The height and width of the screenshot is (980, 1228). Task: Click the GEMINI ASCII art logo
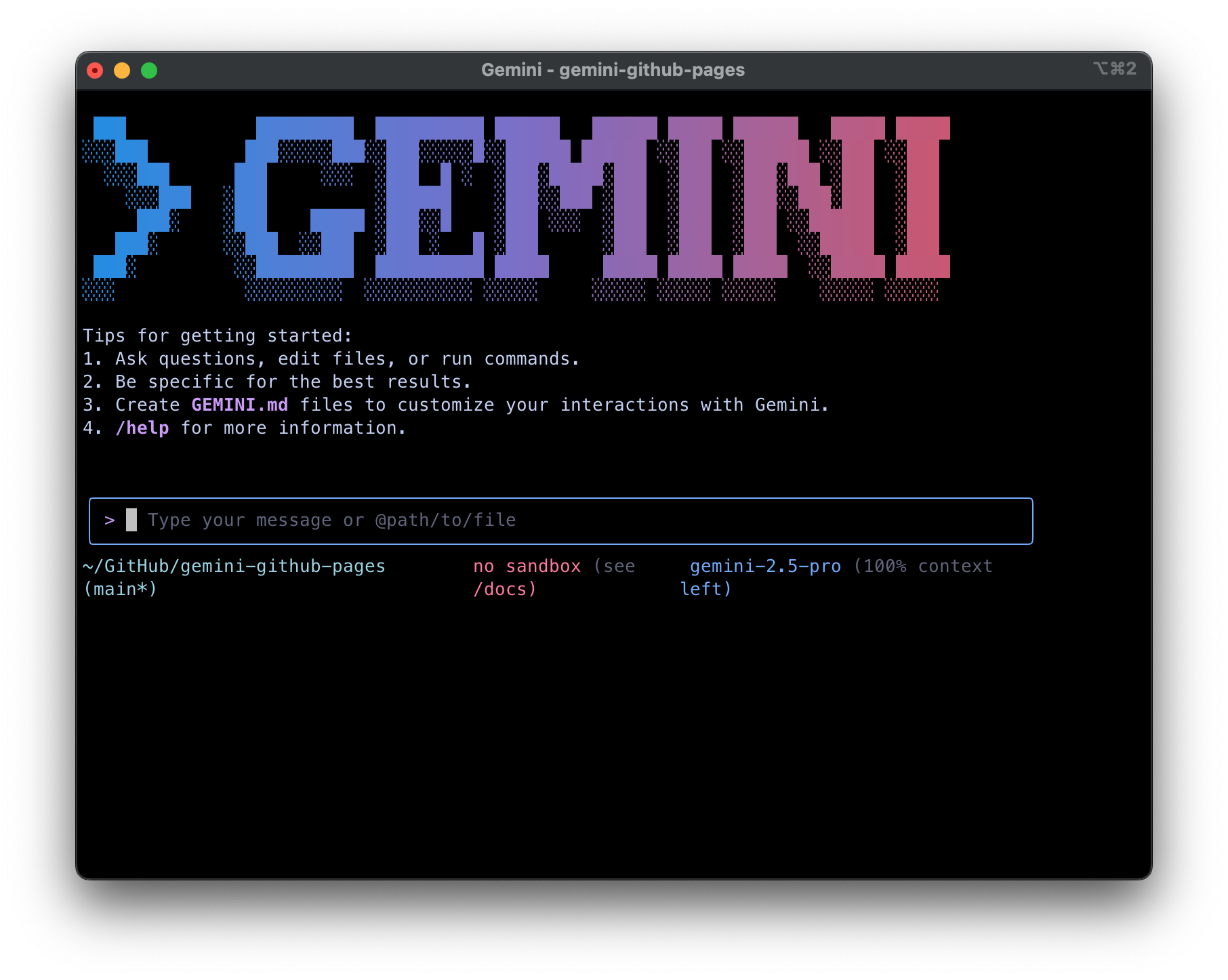point(587,208)
